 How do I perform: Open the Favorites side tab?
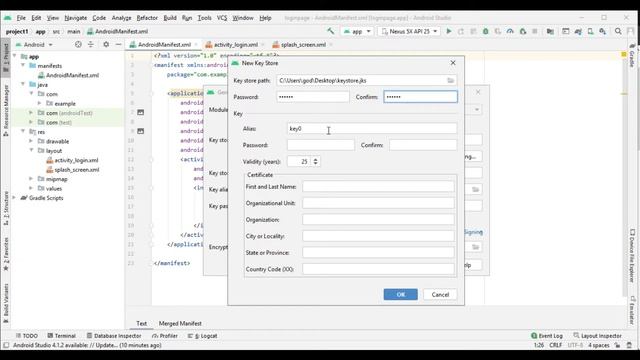[x=6, y=254]
